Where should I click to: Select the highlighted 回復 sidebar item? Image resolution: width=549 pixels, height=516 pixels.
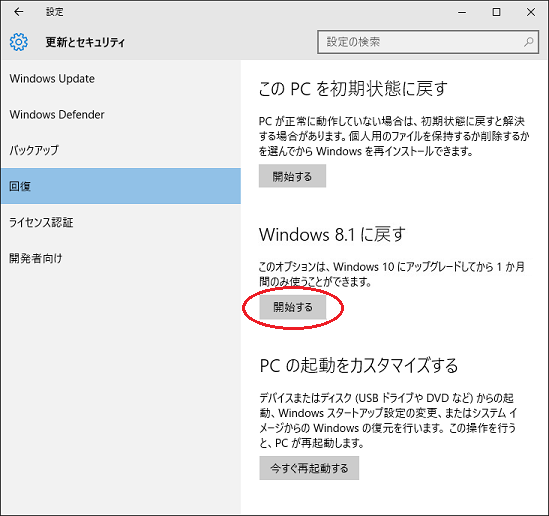click(121, 186)
